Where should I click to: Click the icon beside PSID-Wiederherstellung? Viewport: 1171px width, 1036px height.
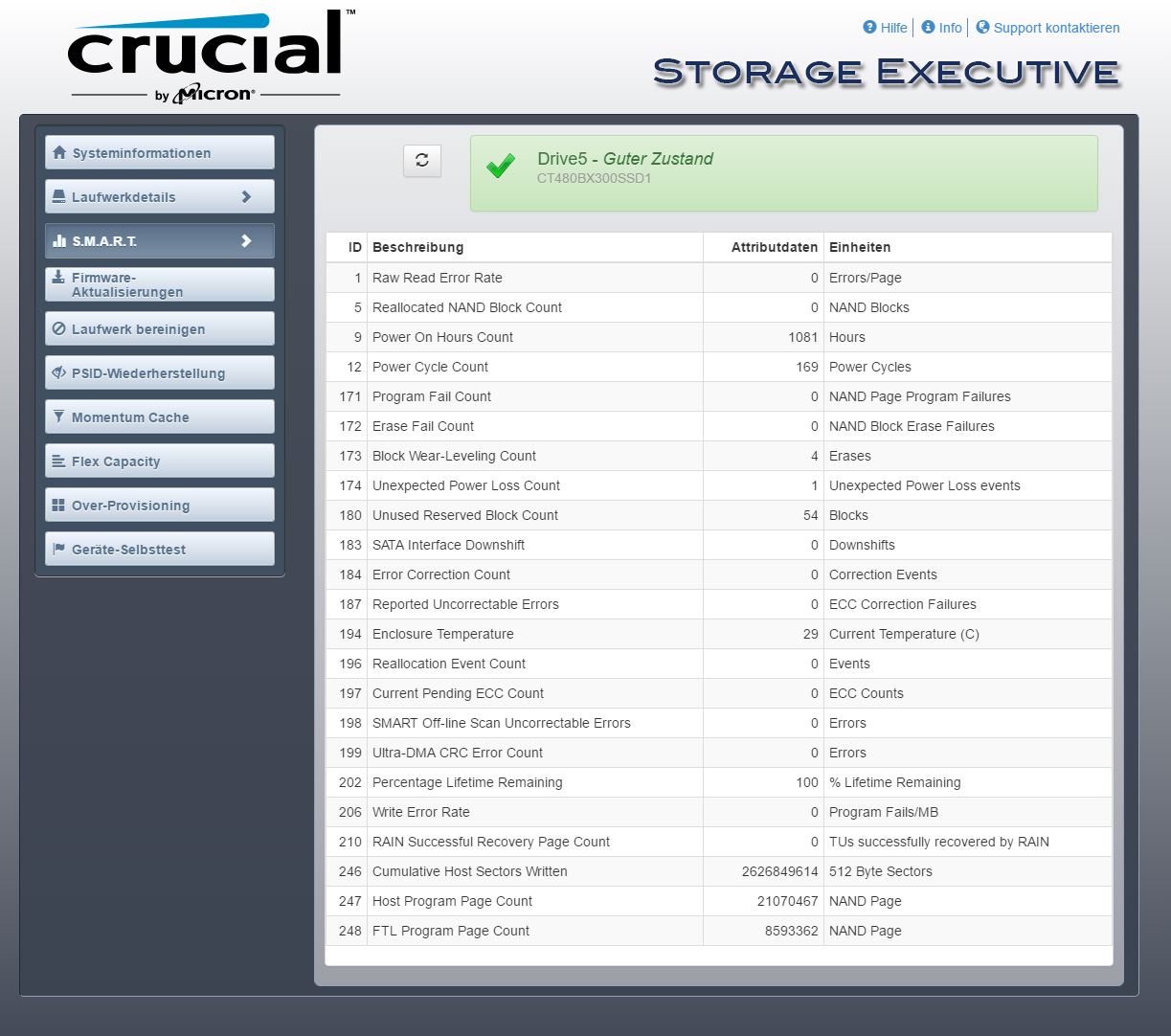(59, 372)
